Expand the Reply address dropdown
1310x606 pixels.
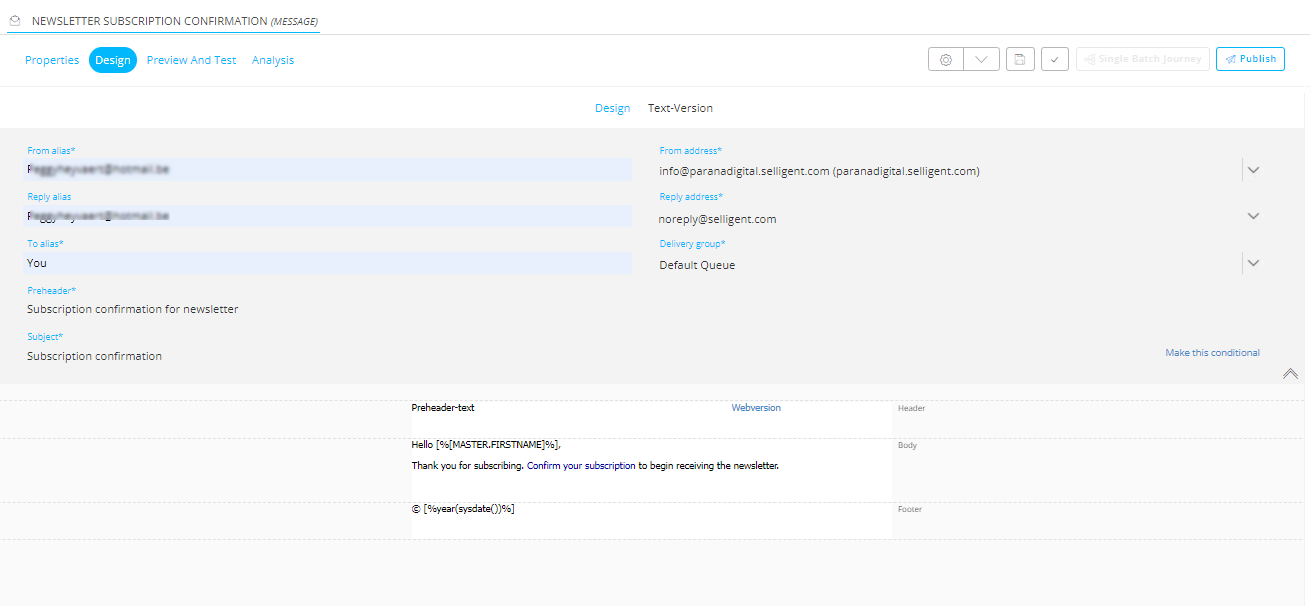point(1253,216)
